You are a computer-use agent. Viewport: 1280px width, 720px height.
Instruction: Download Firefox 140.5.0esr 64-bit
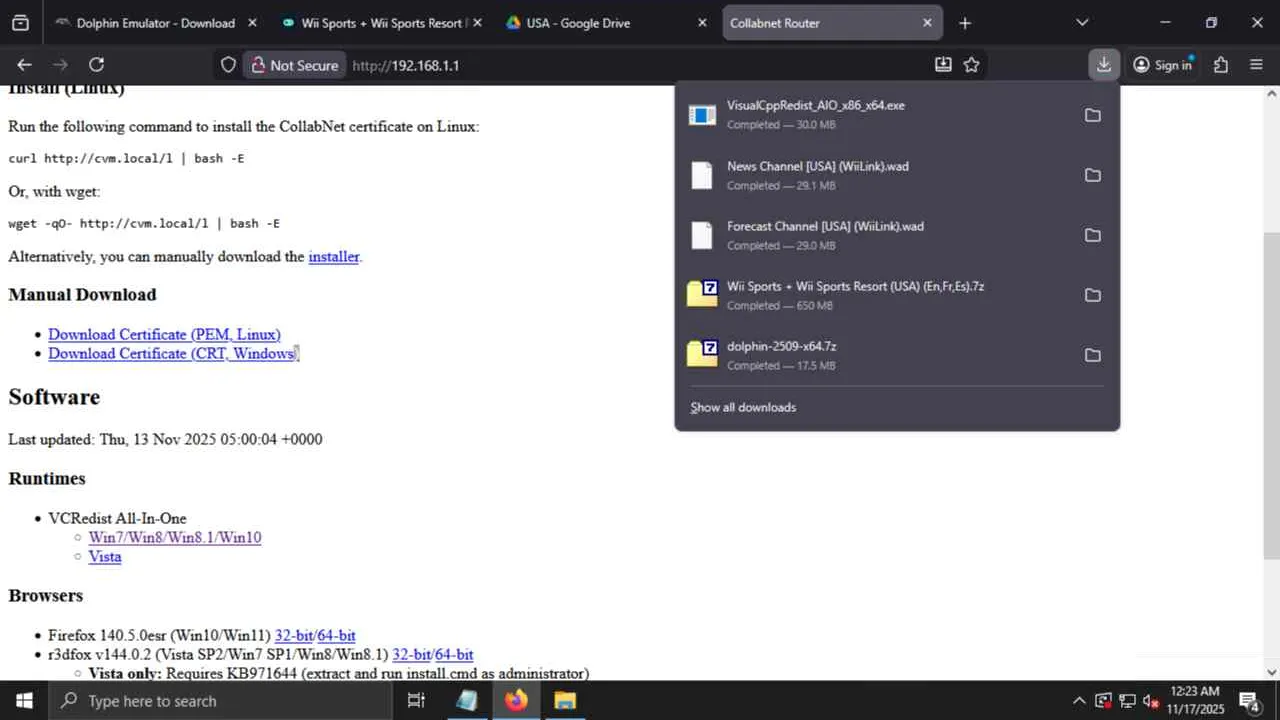click(x=336, y=635)
